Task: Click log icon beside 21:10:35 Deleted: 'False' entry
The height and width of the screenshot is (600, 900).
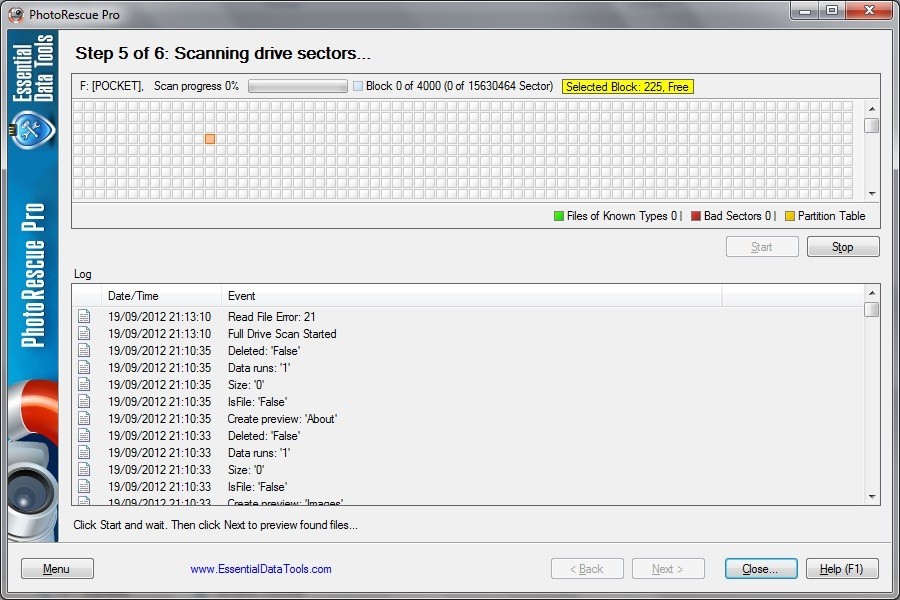Action: [84, 350]
